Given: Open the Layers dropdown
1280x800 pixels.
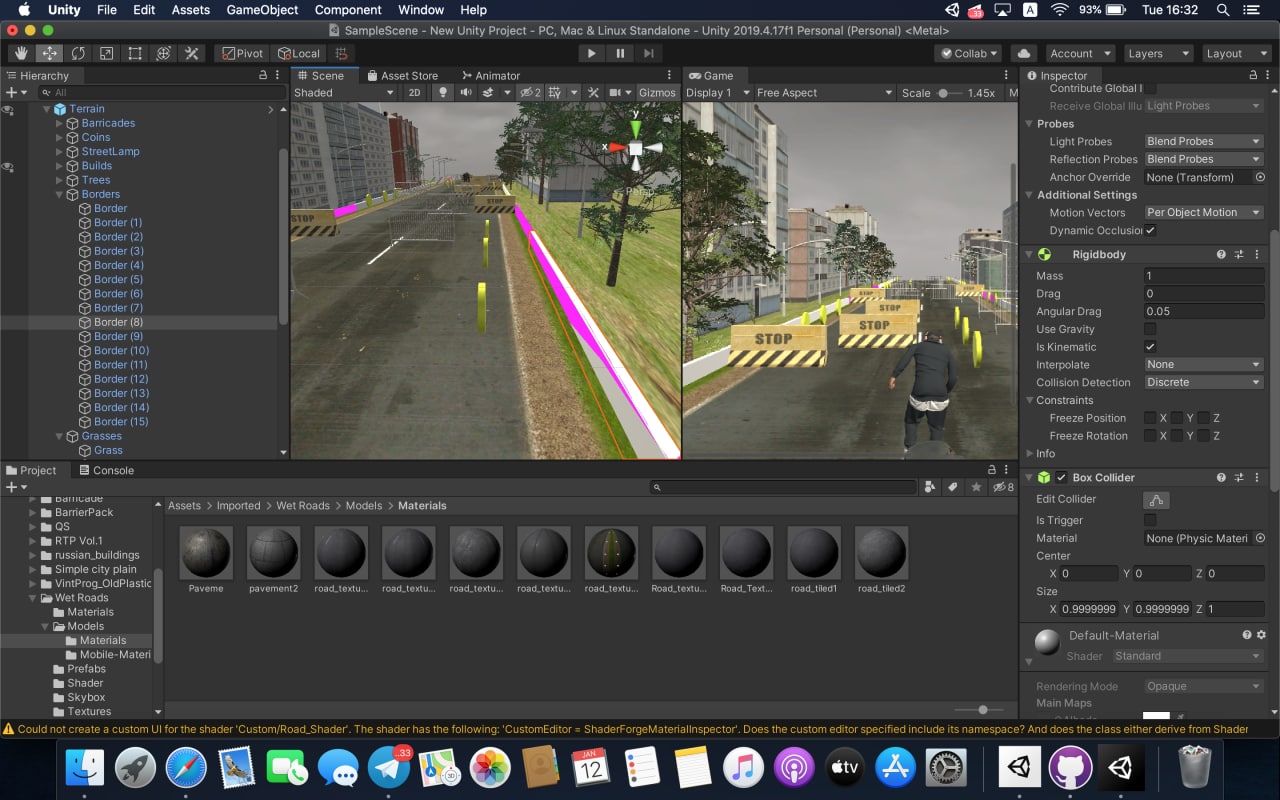Looking at the screenshot, I should 1157,53.
